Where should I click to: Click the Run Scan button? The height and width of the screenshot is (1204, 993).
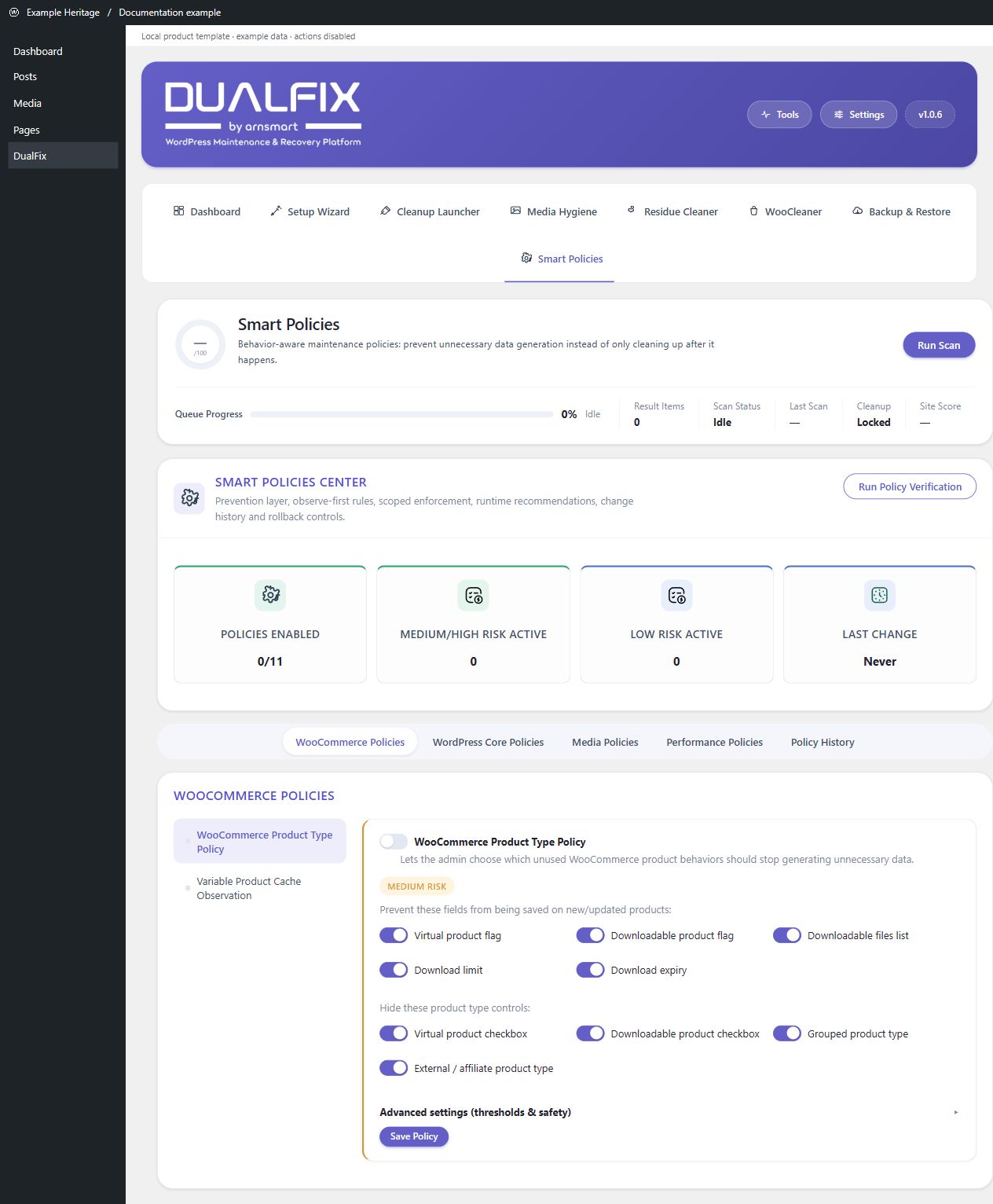(939, 345)
